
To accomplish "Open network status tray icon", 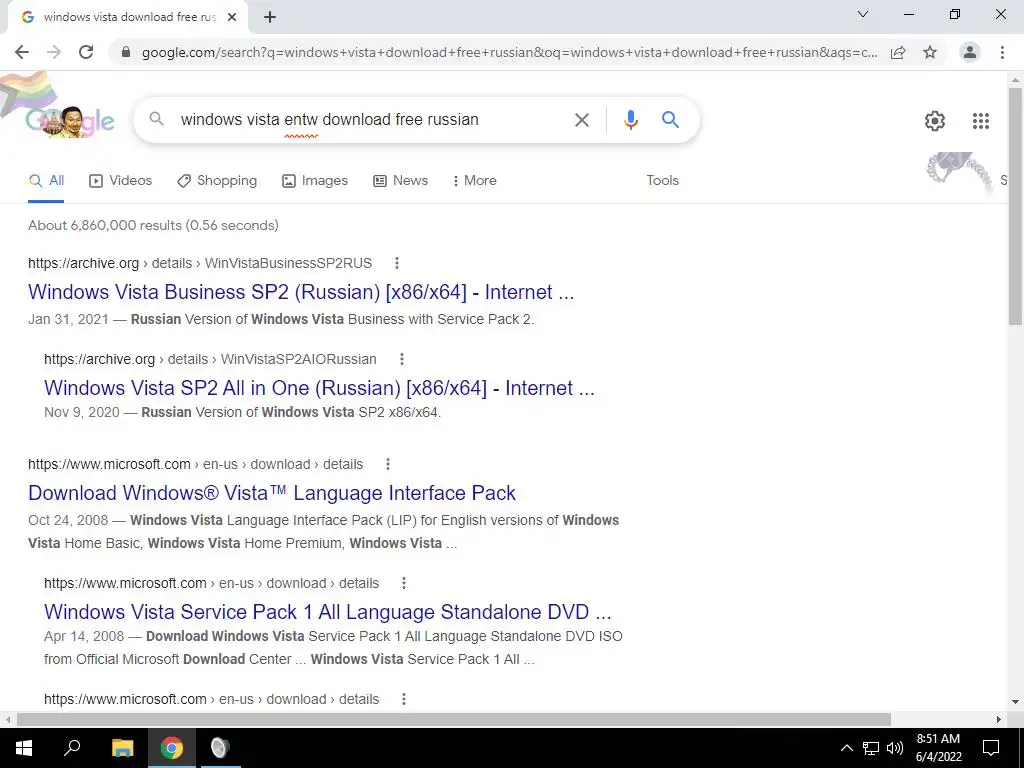I will coord(871,748).
